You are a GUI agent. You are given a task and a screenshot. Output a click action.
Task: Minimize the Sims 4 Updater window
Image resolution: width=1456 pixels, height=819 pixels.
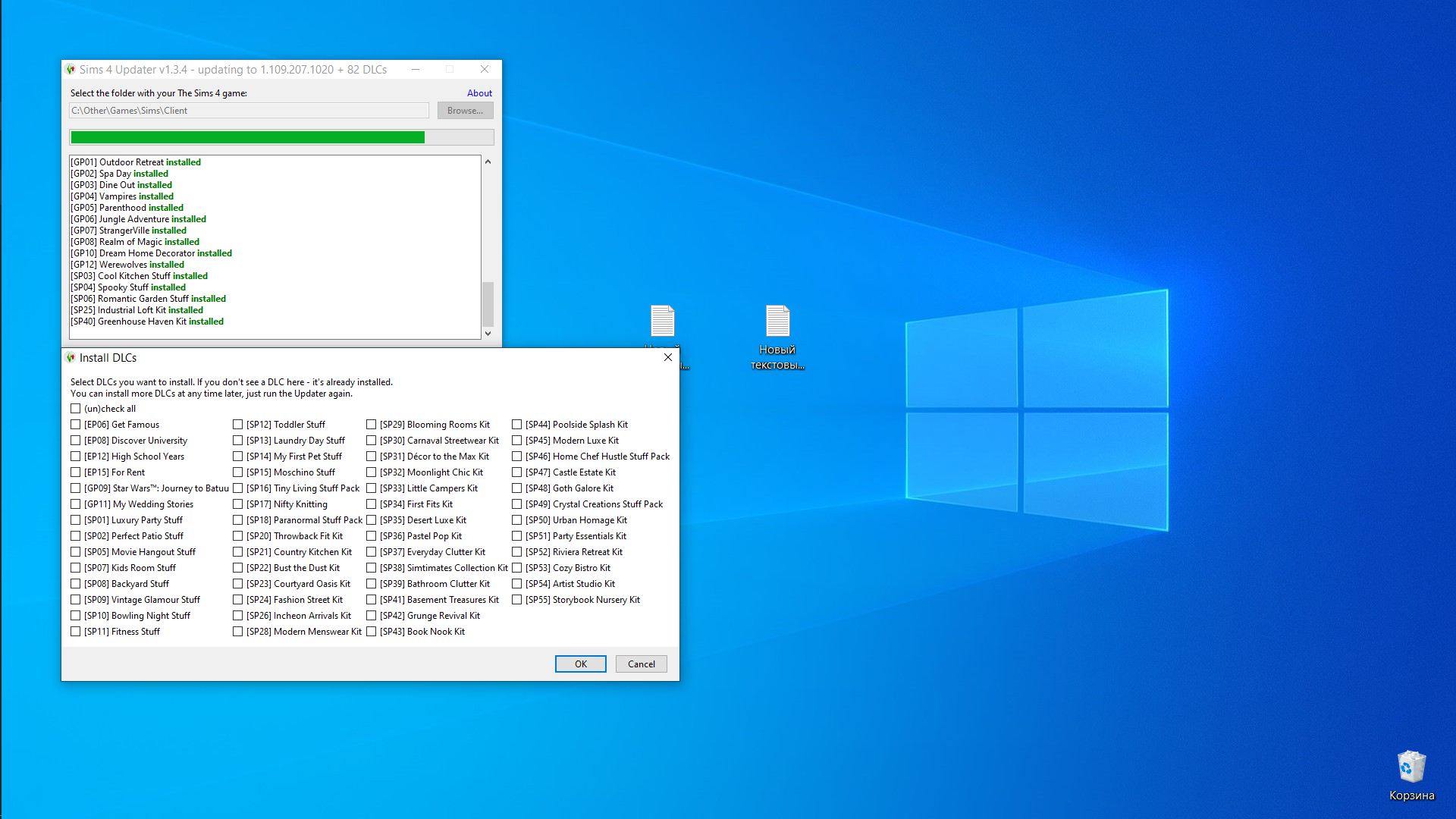(x=416, y=69)
